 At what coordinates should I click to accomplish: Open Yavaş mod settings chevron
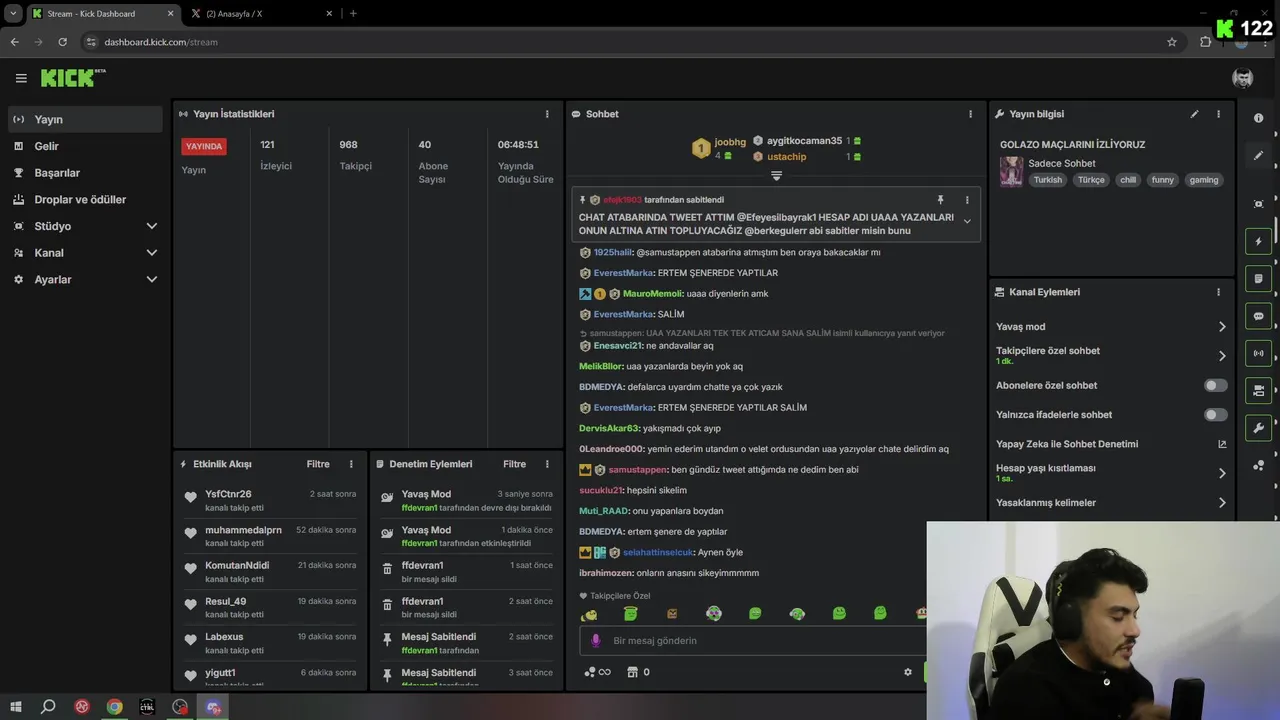pos(1222,327)
